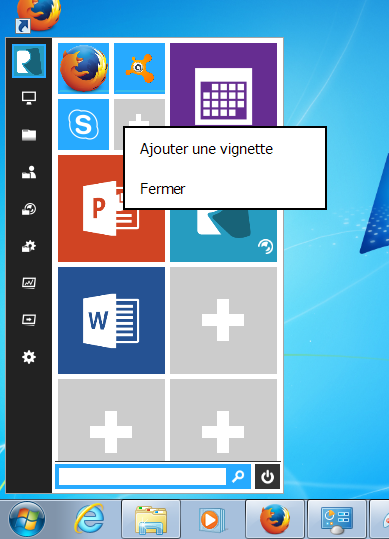
Task: Click the power button
Action: pos(267,476)
